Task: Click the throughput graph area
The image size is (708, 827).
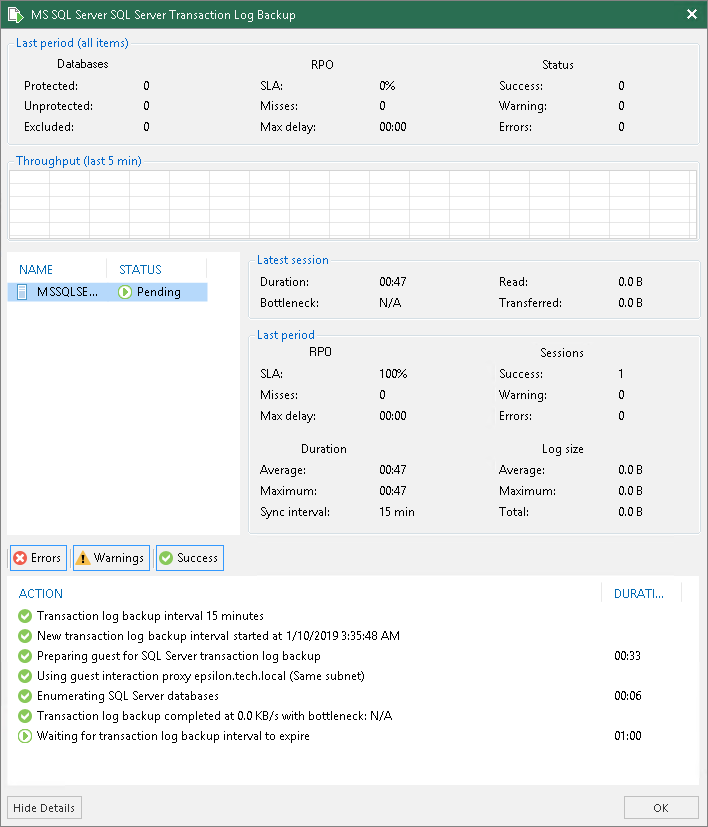Action: pos(353,204)
